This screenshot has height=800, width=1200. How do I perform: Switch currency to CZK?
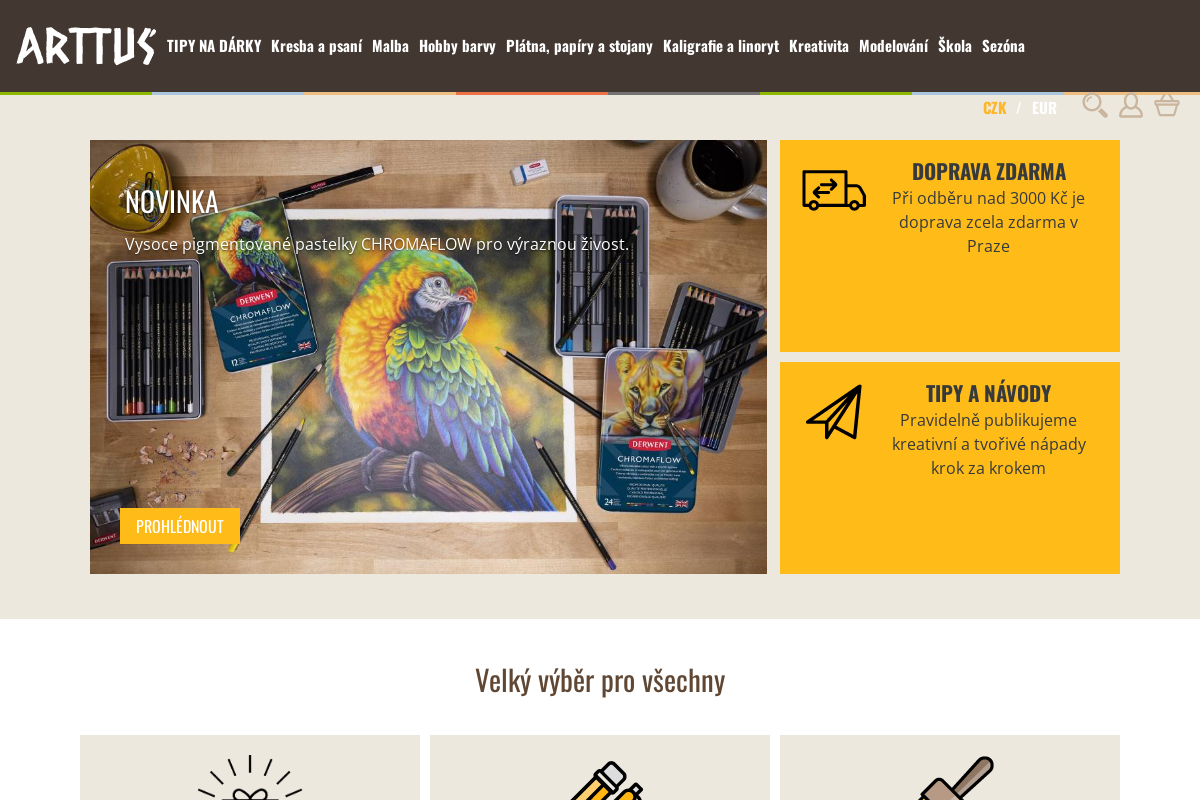[x=994, y=107]
